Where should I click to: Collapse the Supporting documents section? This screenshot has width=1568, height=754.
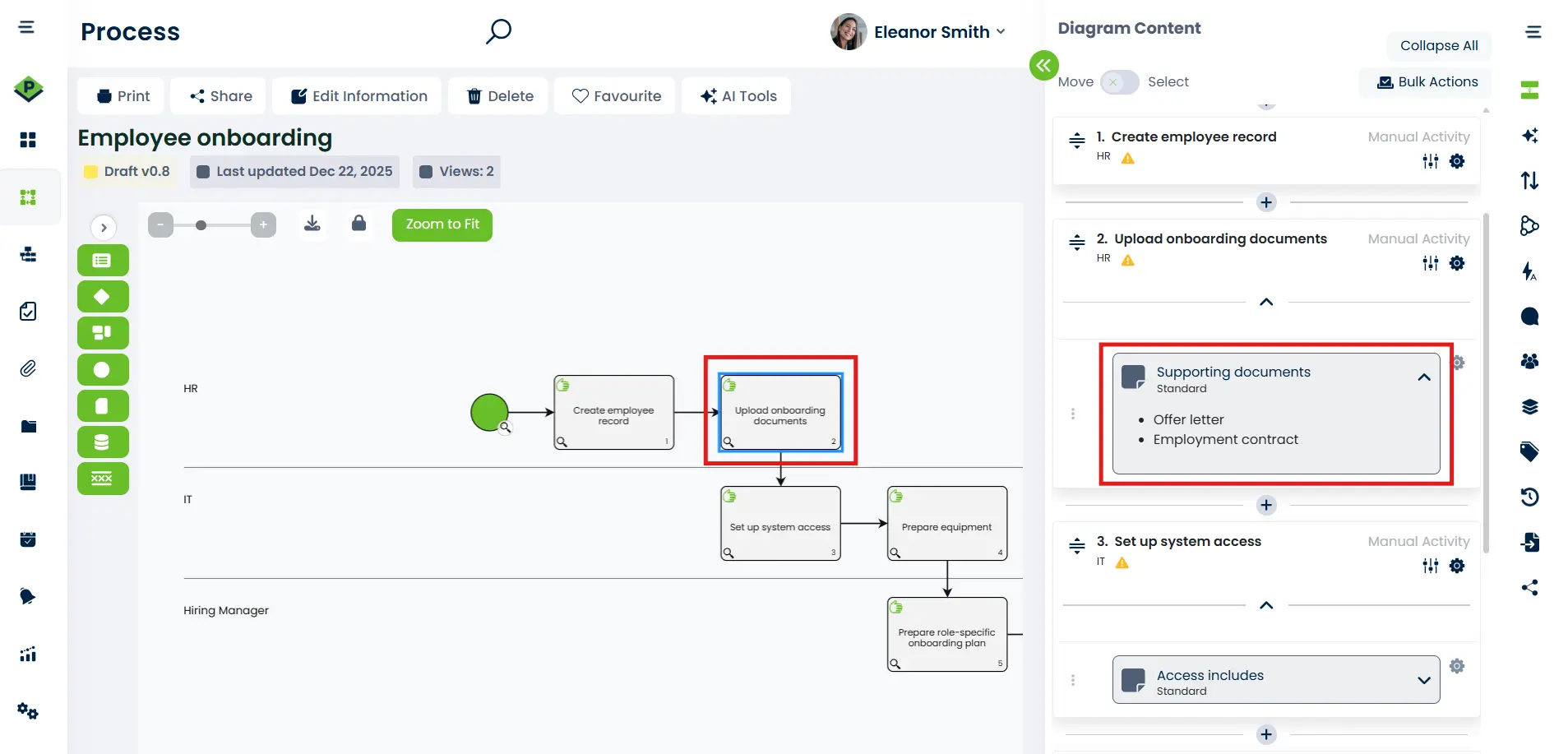[x=1423, y=377]
